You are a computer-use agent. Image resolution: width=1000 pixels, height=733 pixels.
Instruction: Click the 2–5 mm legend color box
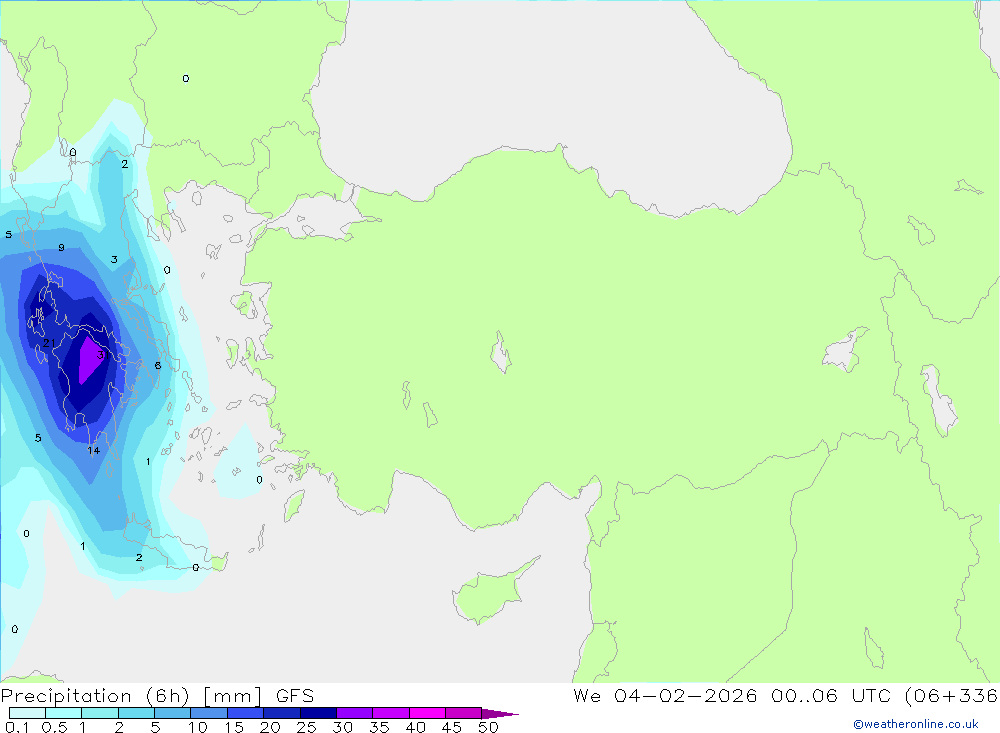[x=136, y=713]
